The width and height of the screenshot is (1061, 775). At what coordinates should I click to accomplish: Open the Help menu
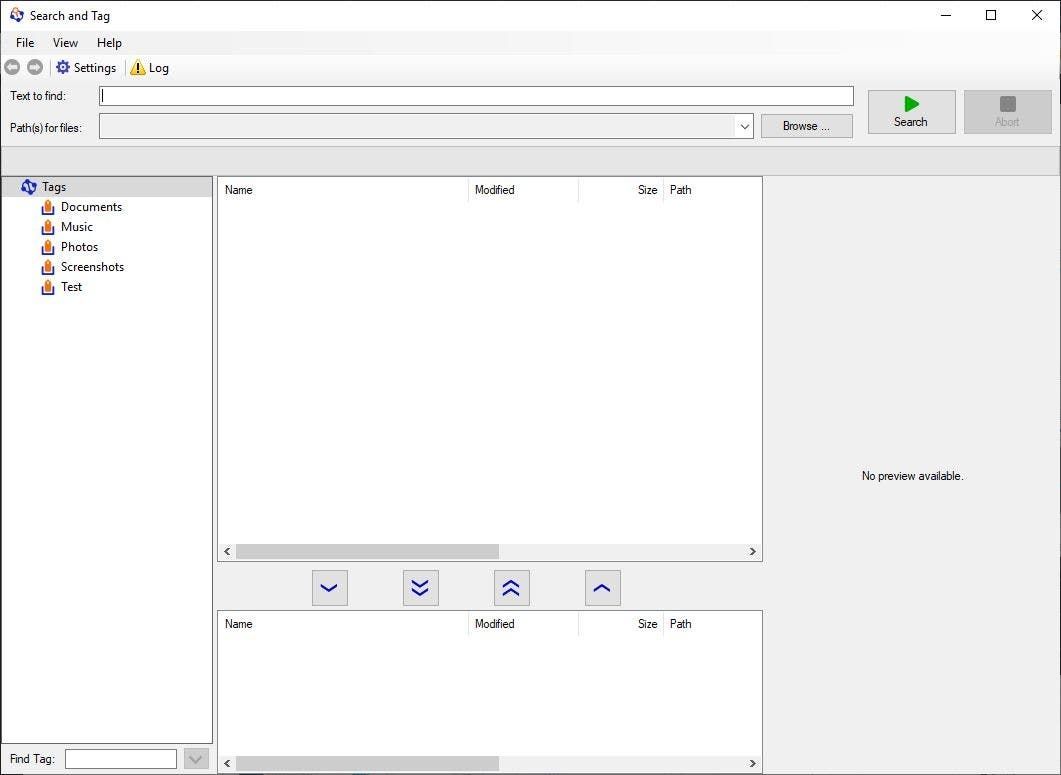click(109, 43)
